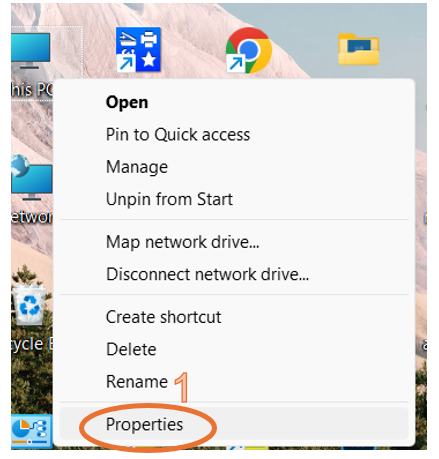The height and width of the screenshot is (459, 439).
Task: Open the Google Chrome desktop shortcut
Action: click(249, 50)
